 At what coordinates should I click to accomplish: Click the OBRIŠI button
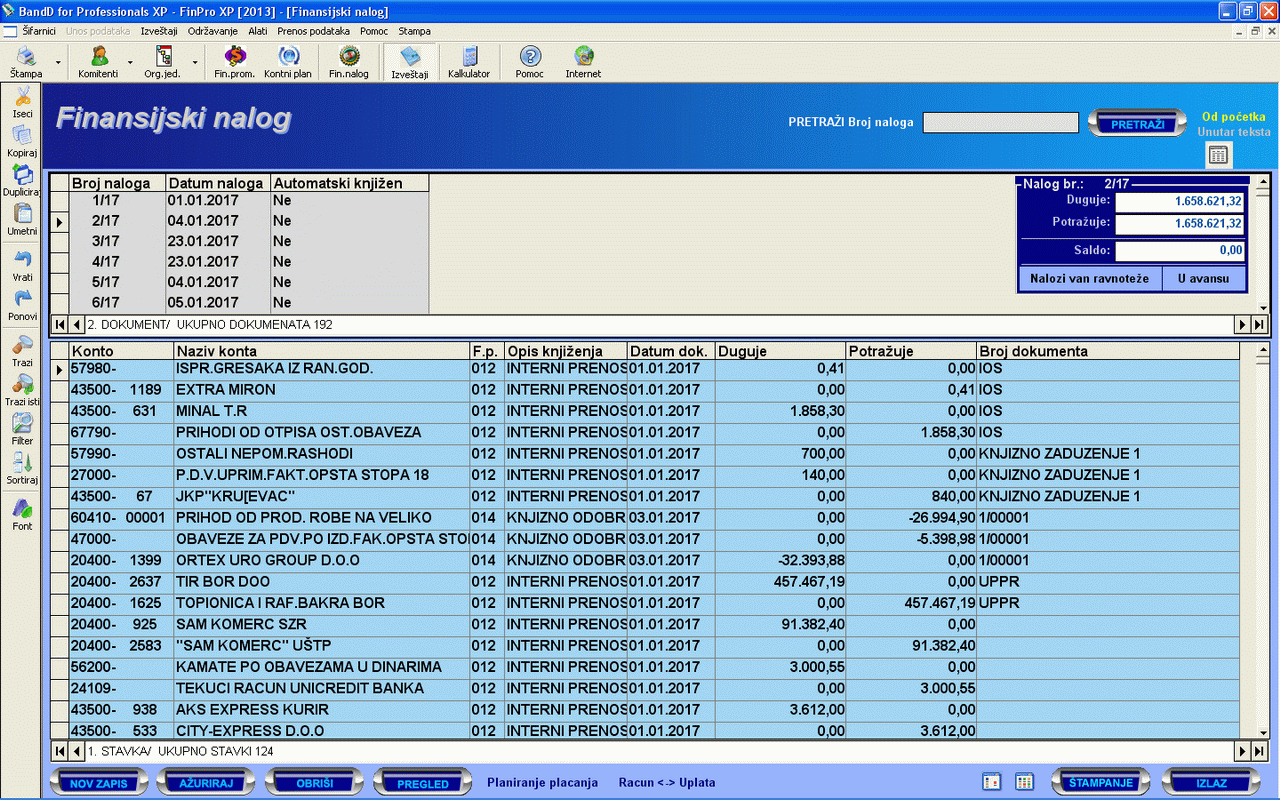click(x=315, y=783)
